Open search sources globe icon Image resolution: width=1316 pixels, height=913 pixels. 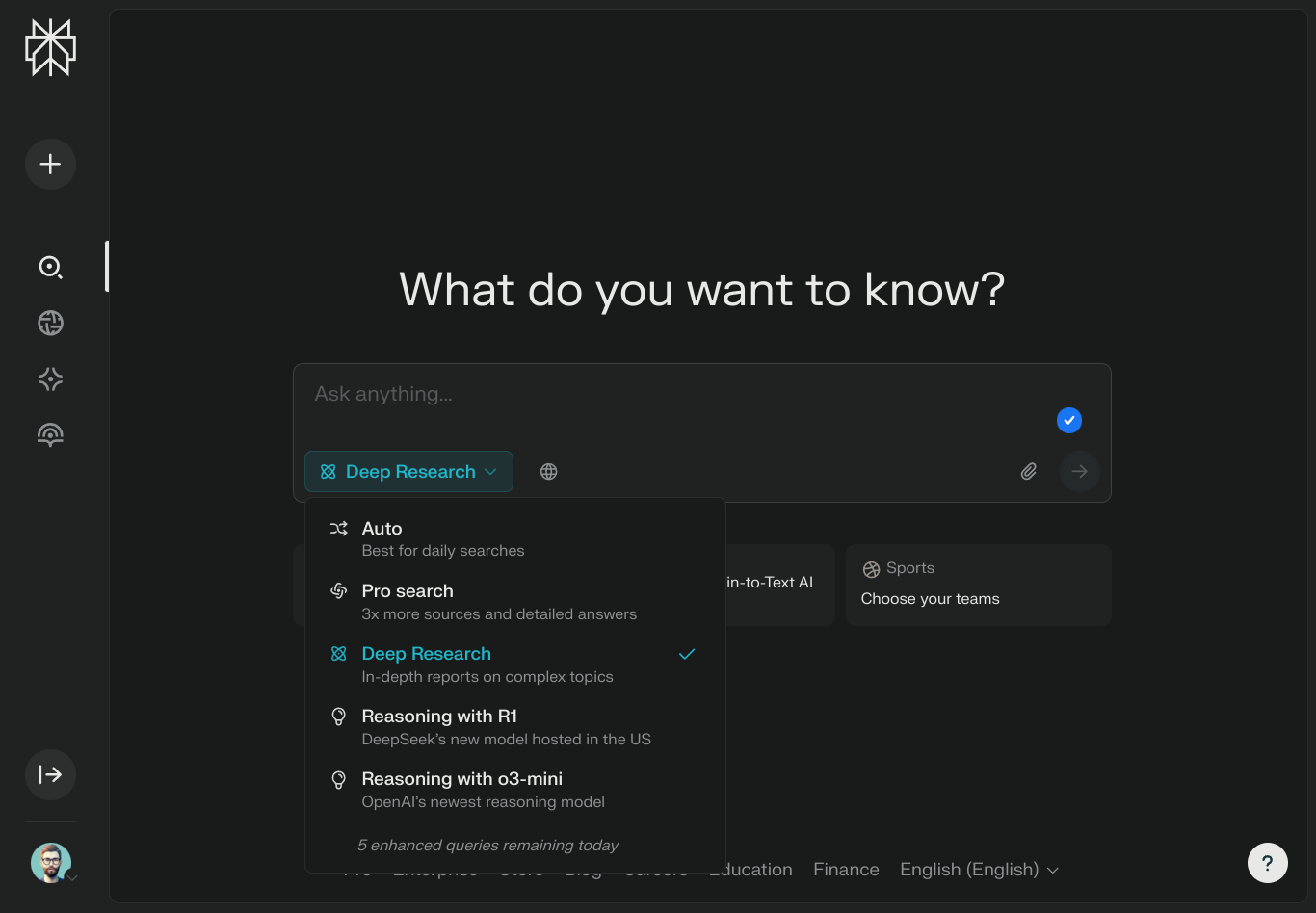coord(548,472)
